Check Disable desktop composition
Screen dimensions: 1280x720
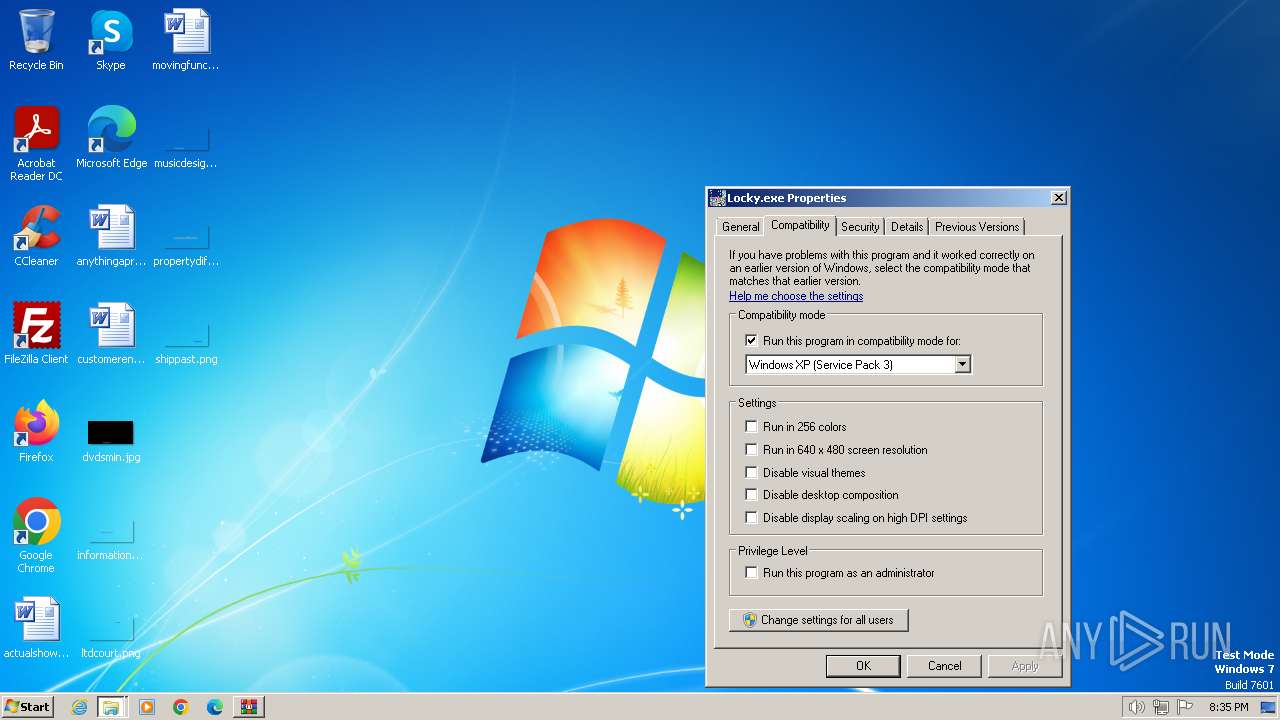pyautogui.click(x=752, y=495)
